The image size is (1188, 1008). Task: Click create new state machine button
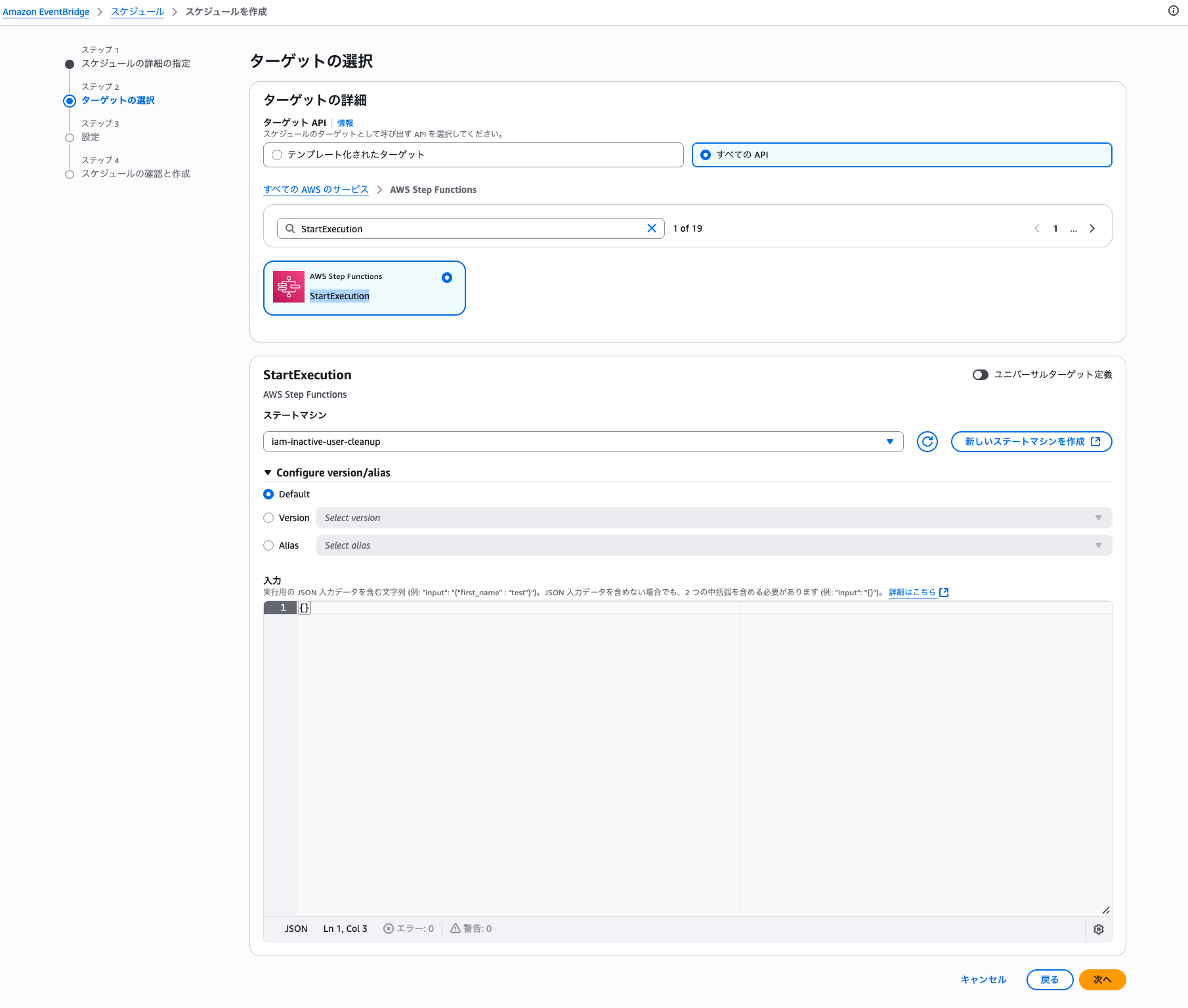1032,442
